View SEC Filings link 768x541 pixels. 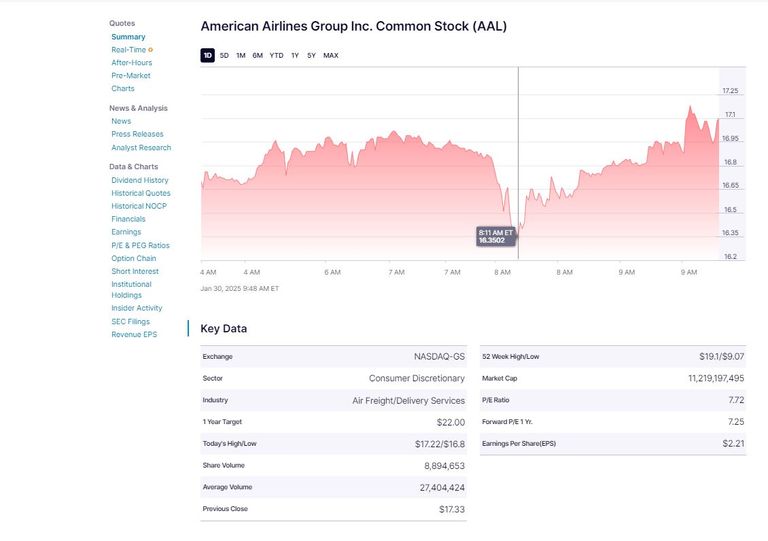[x=130, y=321]
